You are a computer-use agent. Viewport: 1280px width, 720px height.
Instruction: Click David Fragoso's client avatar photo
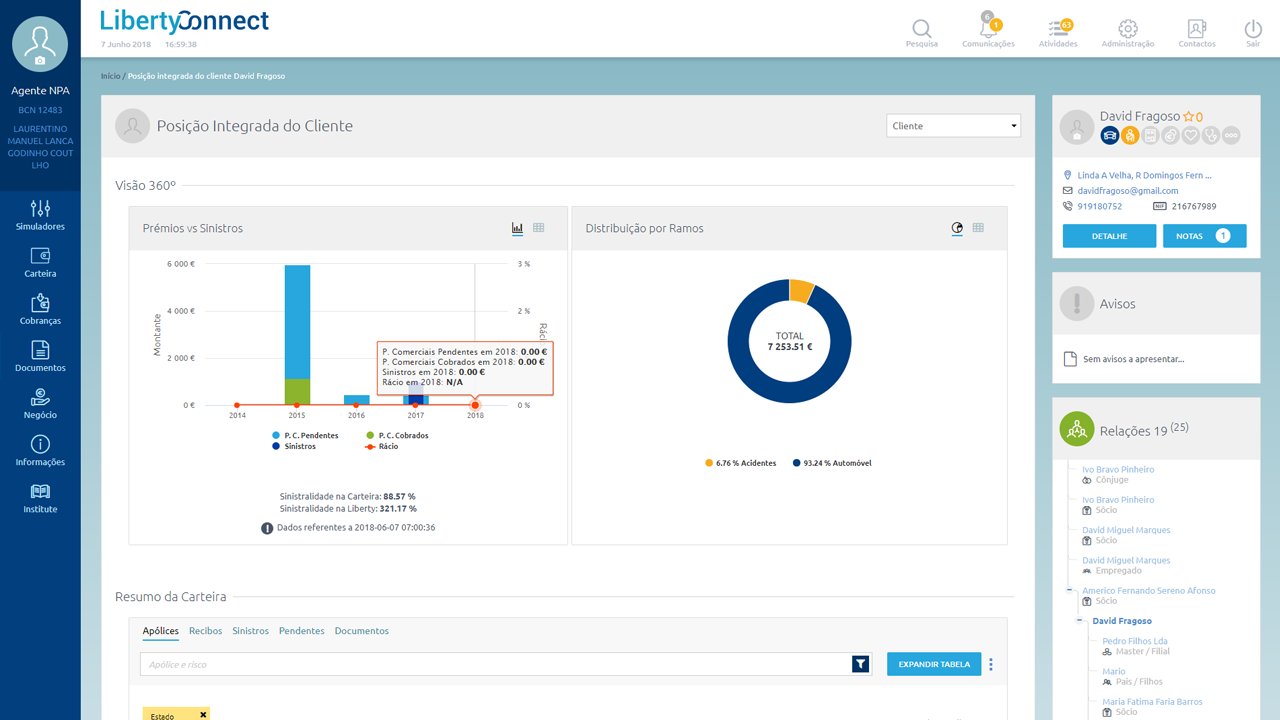[1077, 126]
